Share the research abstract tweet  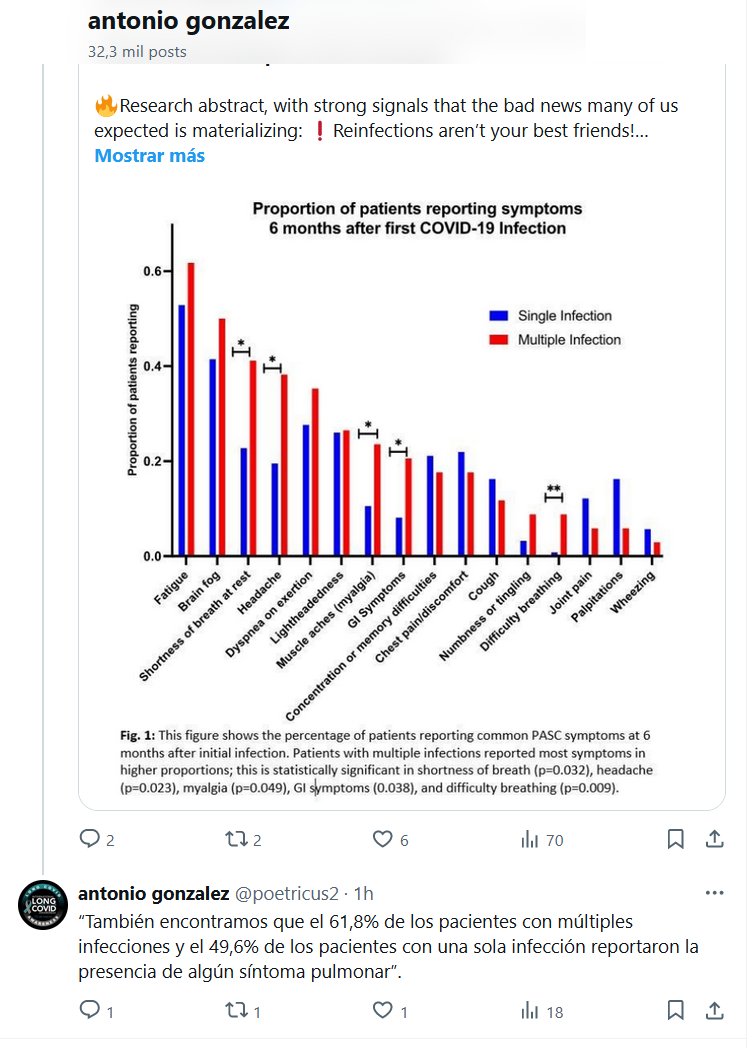pos(714,839)
